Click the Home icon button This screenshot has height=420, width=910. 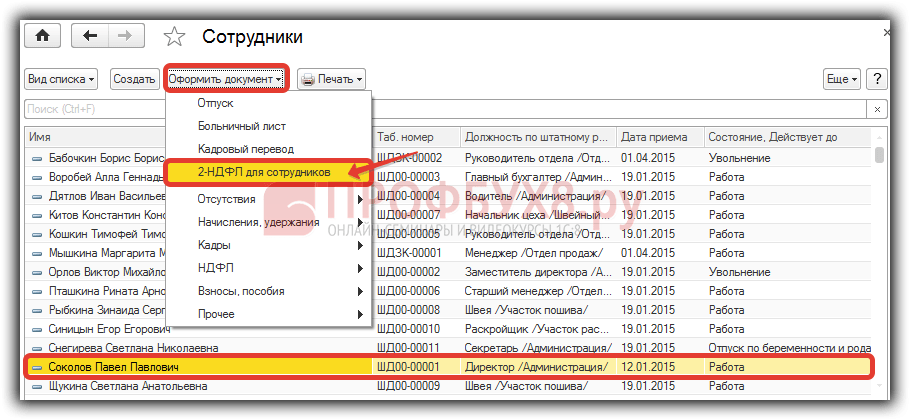42,36
